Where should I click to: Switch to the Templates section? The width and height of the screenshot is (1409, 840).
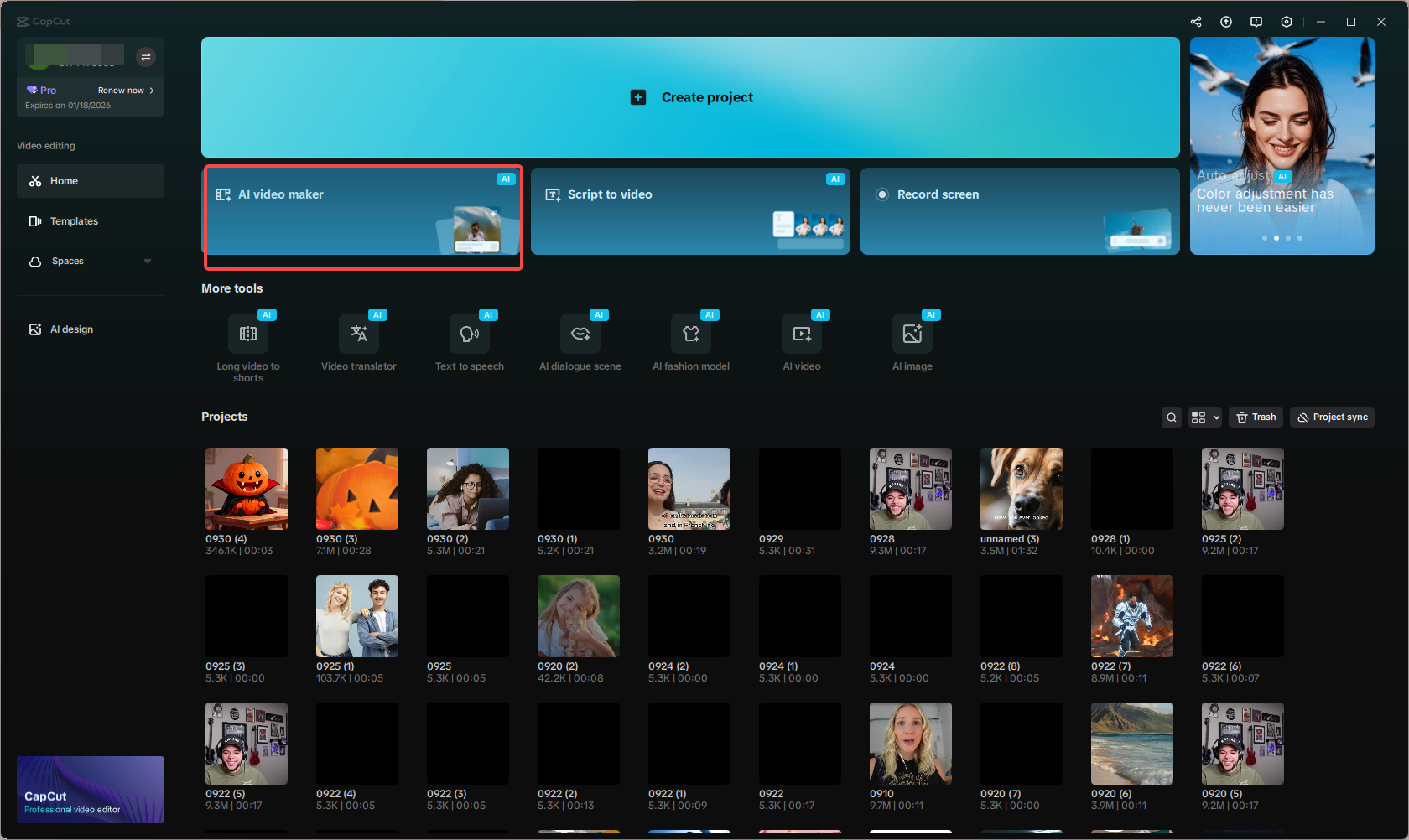pos(74,220)
